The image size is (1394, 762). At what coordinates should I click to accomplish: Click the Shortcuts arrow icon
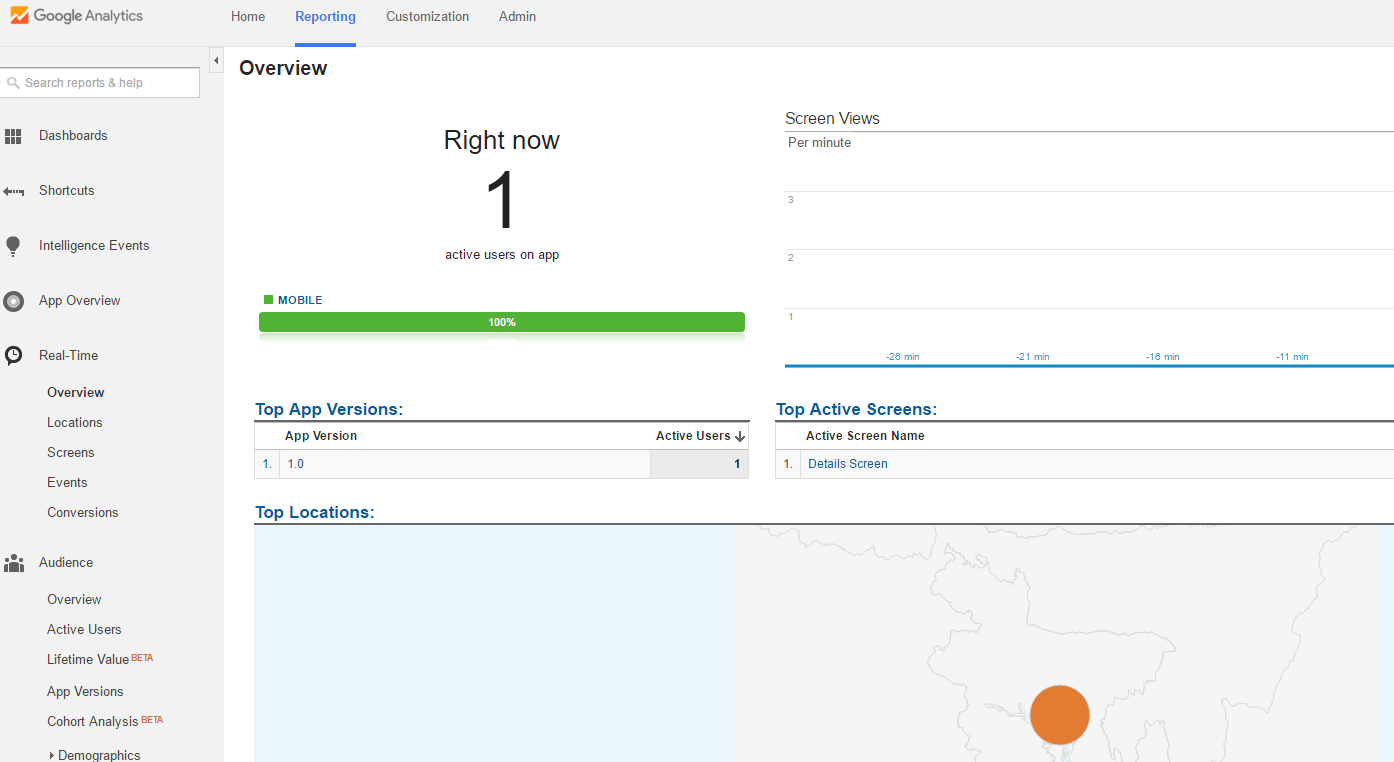point(13,191)
